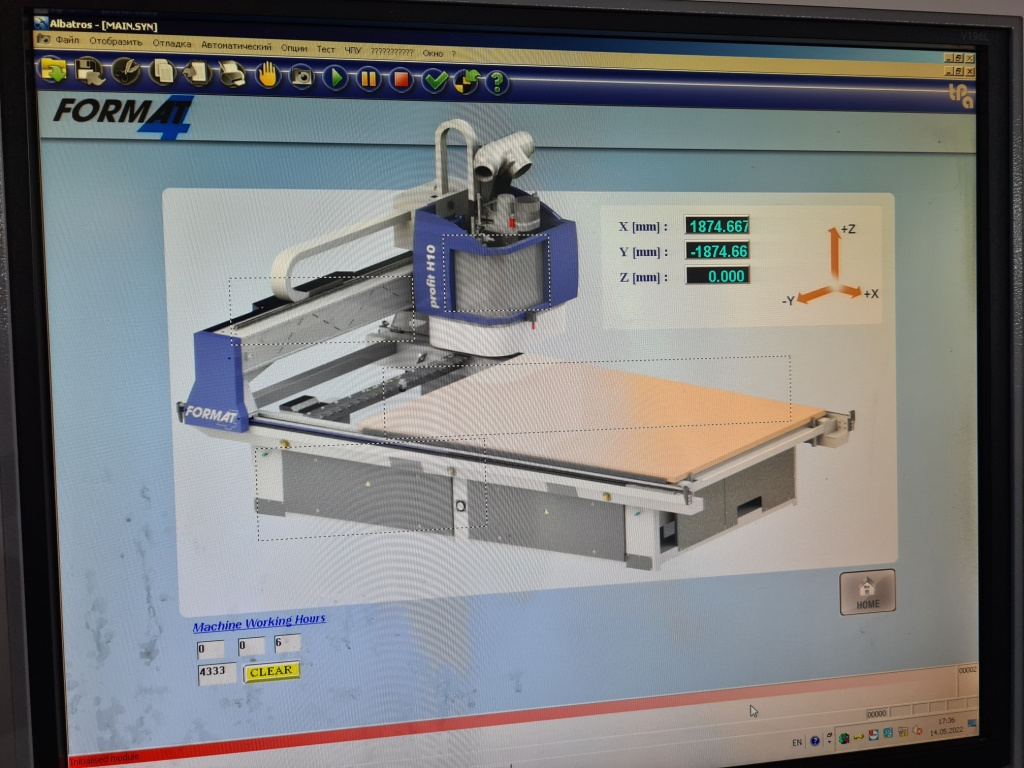The image size is (1024, 768).
Task: Click the floppy disk save icon
Action: [89, 70]
